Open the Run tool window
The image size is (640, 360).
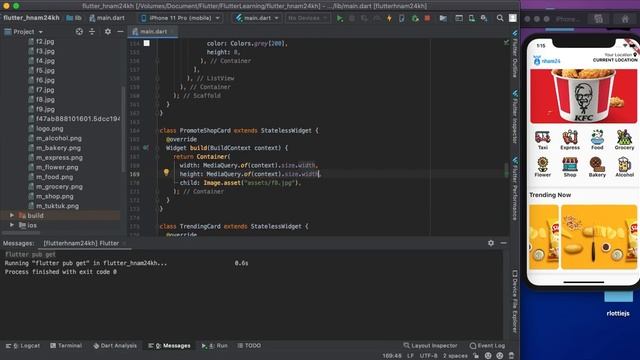tap(215, 346)
